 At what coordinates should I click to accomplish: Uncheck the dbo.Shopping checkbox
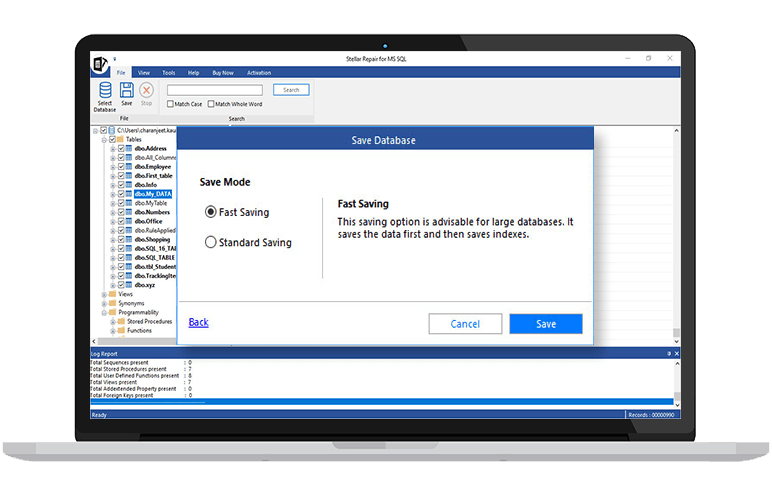[121, 239]
